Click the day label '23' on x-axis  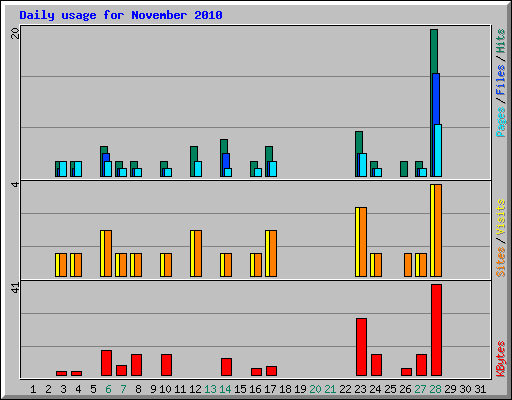pos(360,389)
